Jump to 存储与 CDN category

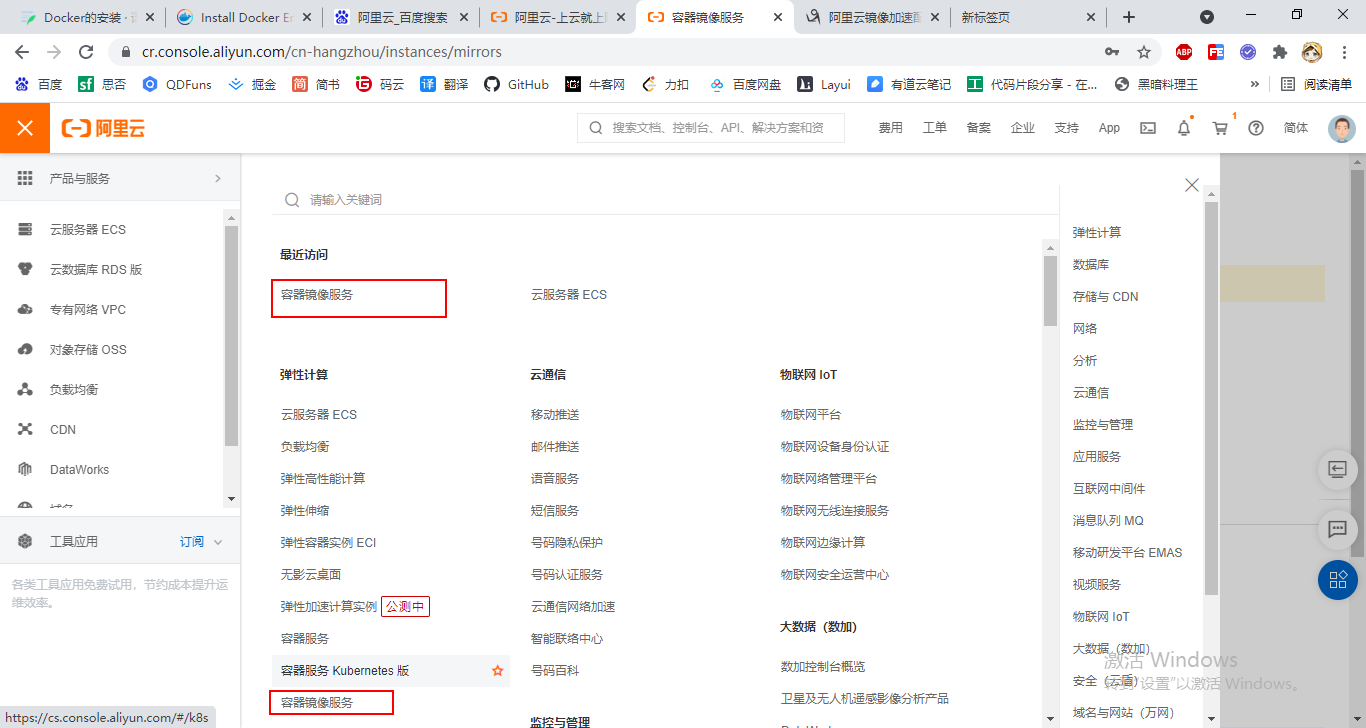pos(1106,297)
